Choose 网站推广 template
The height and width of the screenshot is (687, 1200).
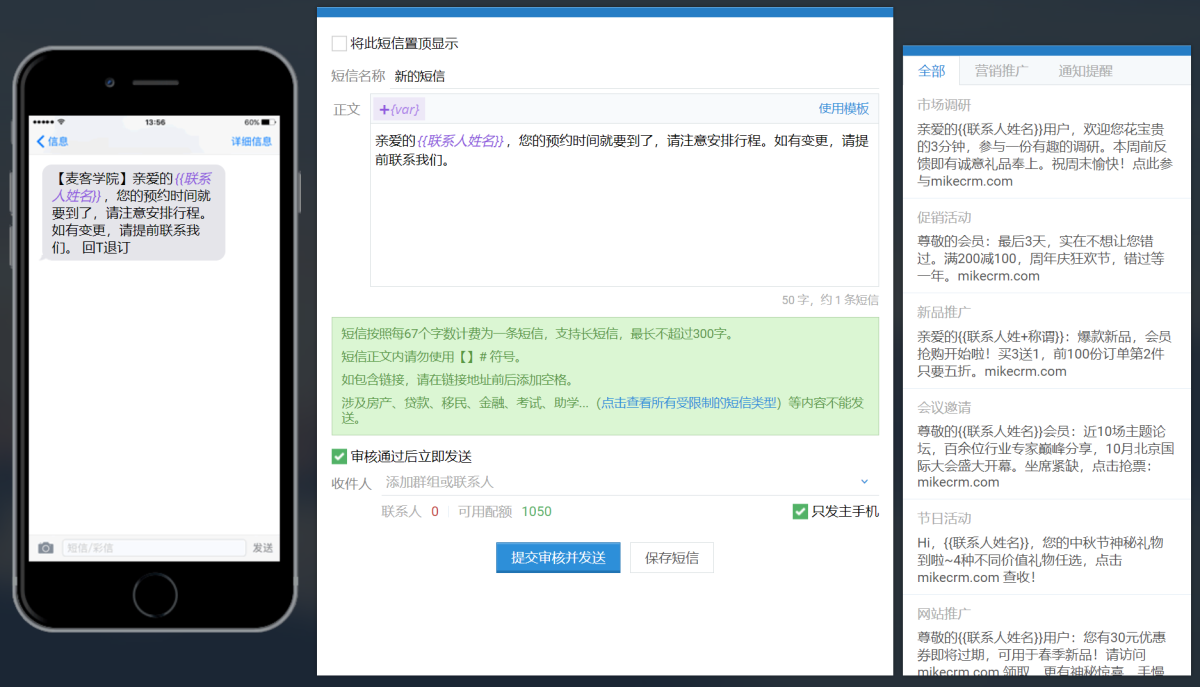(x=1046, y=635)
